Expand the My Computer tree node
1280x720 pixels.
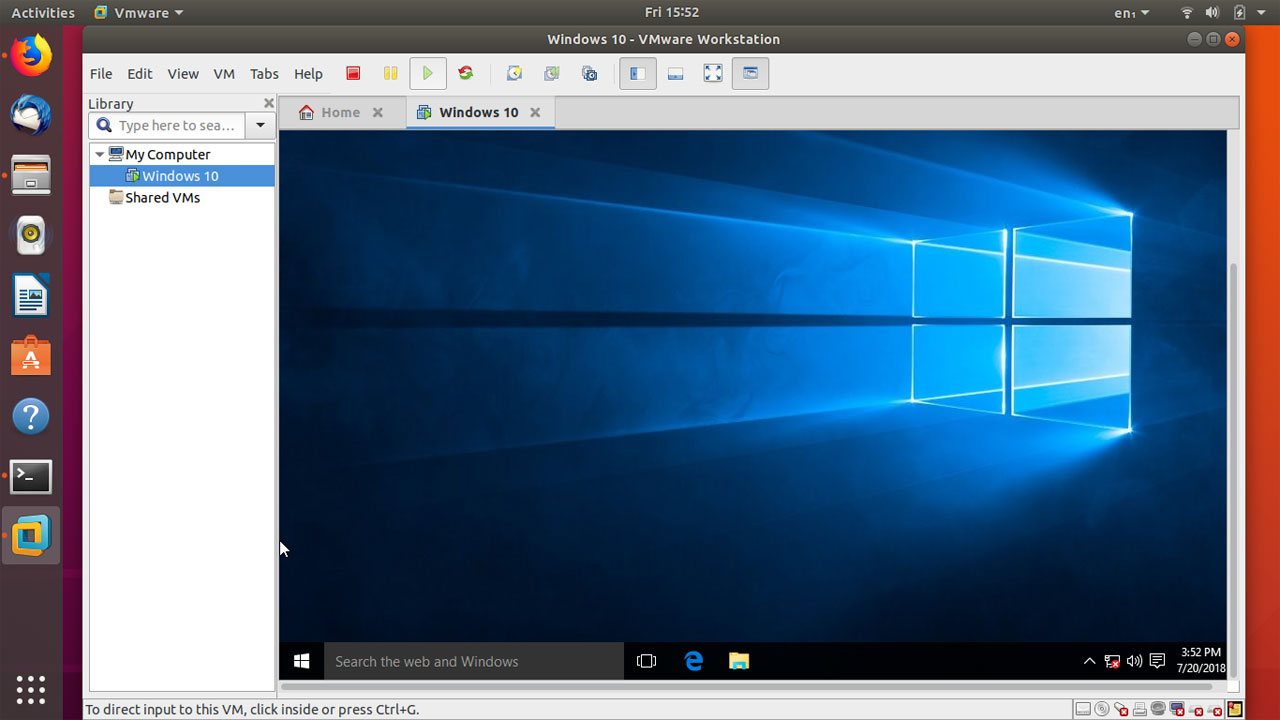[x=99, y=154]
